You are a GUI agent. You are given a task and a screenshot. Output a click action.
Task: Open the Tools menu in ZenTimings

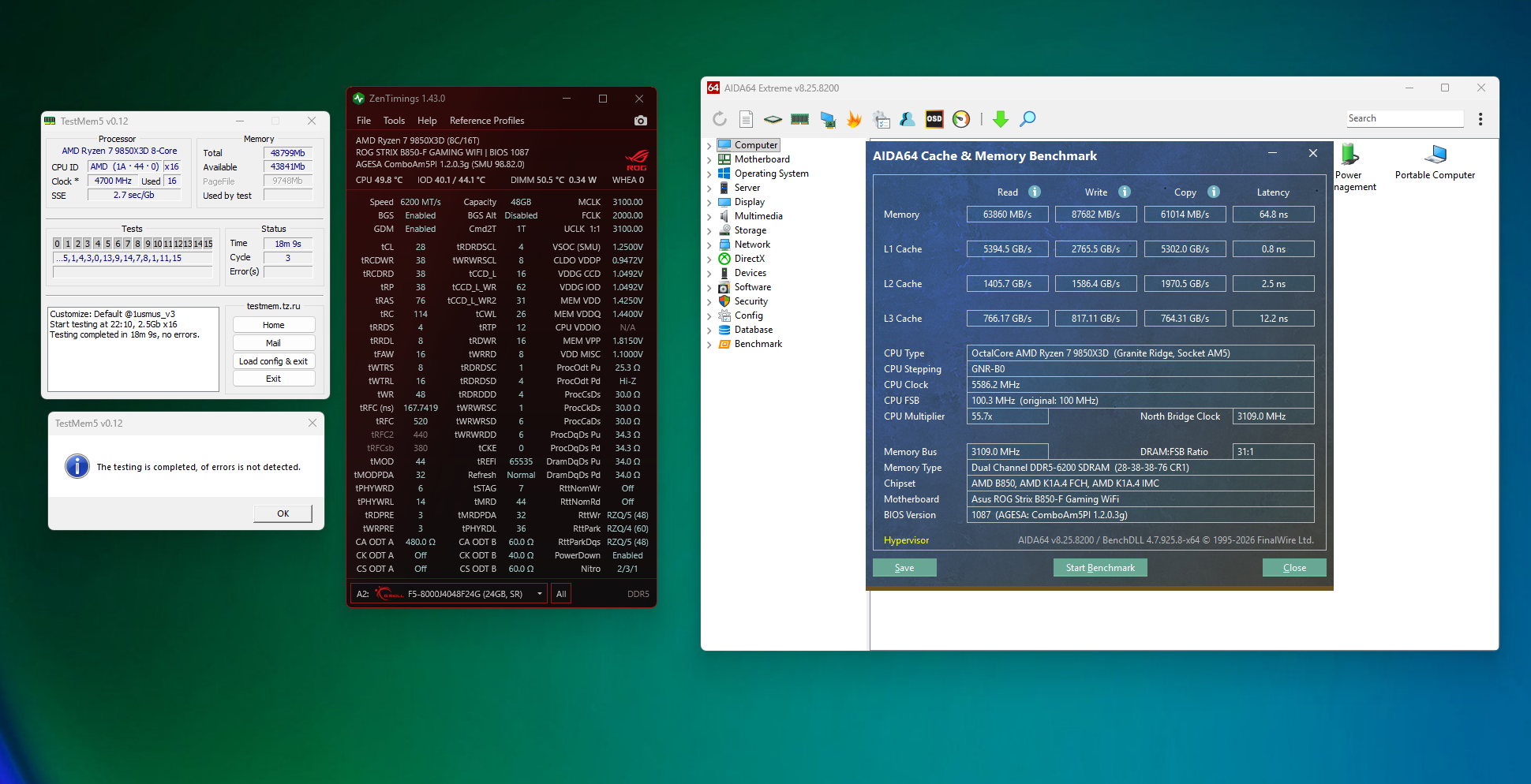[x=394, y=121]
